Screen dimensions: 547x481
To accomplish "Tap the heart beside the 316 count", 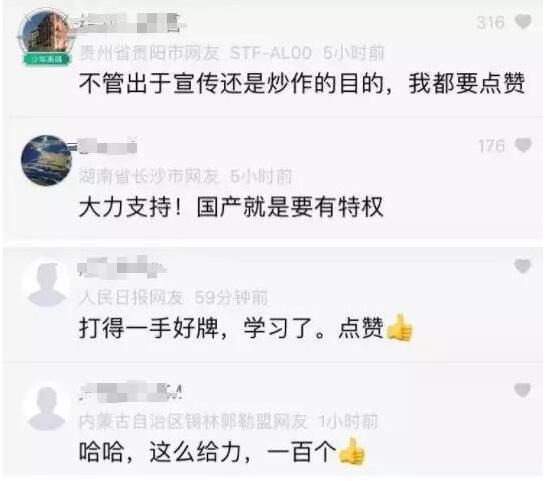I will click(x=523, y=22).
